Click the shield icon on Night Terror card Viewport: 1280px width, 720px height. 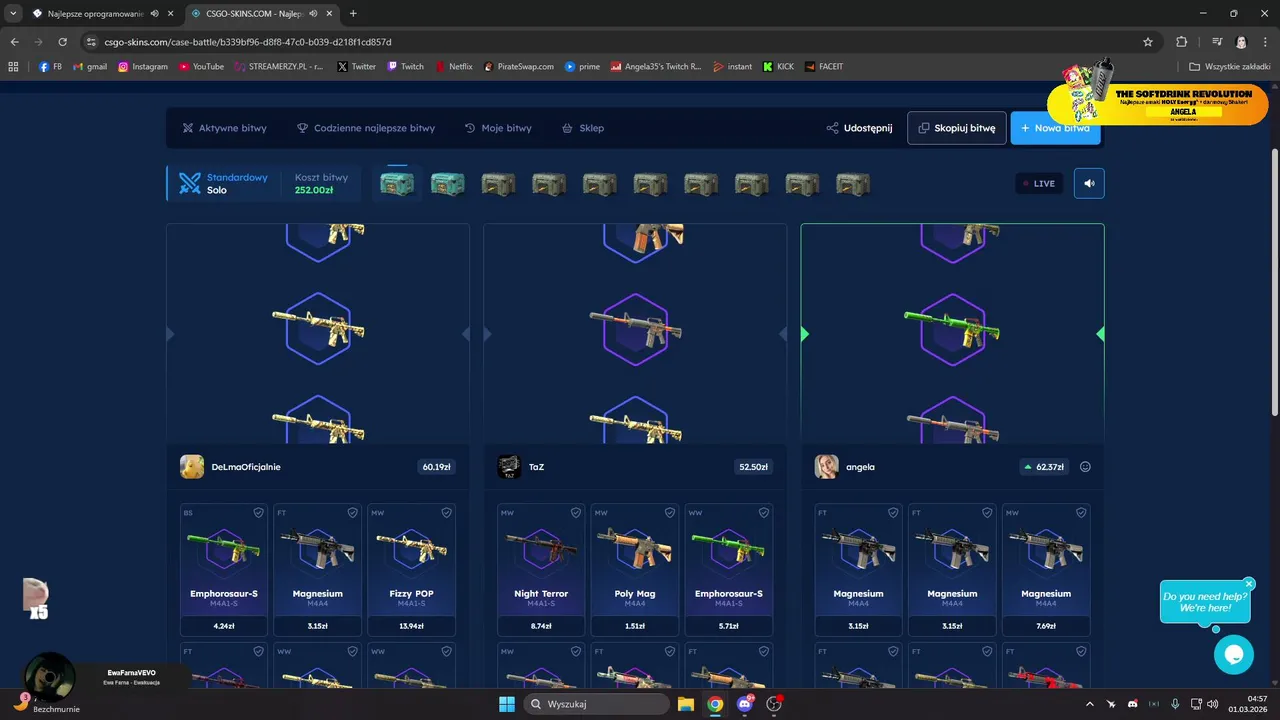(x=575, y=513)
